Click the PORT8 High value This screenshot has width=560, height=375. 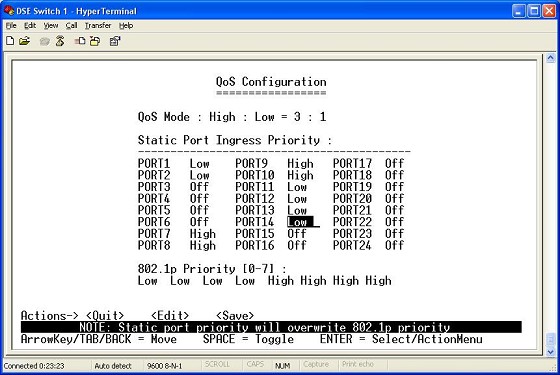(x=202, y=245)
